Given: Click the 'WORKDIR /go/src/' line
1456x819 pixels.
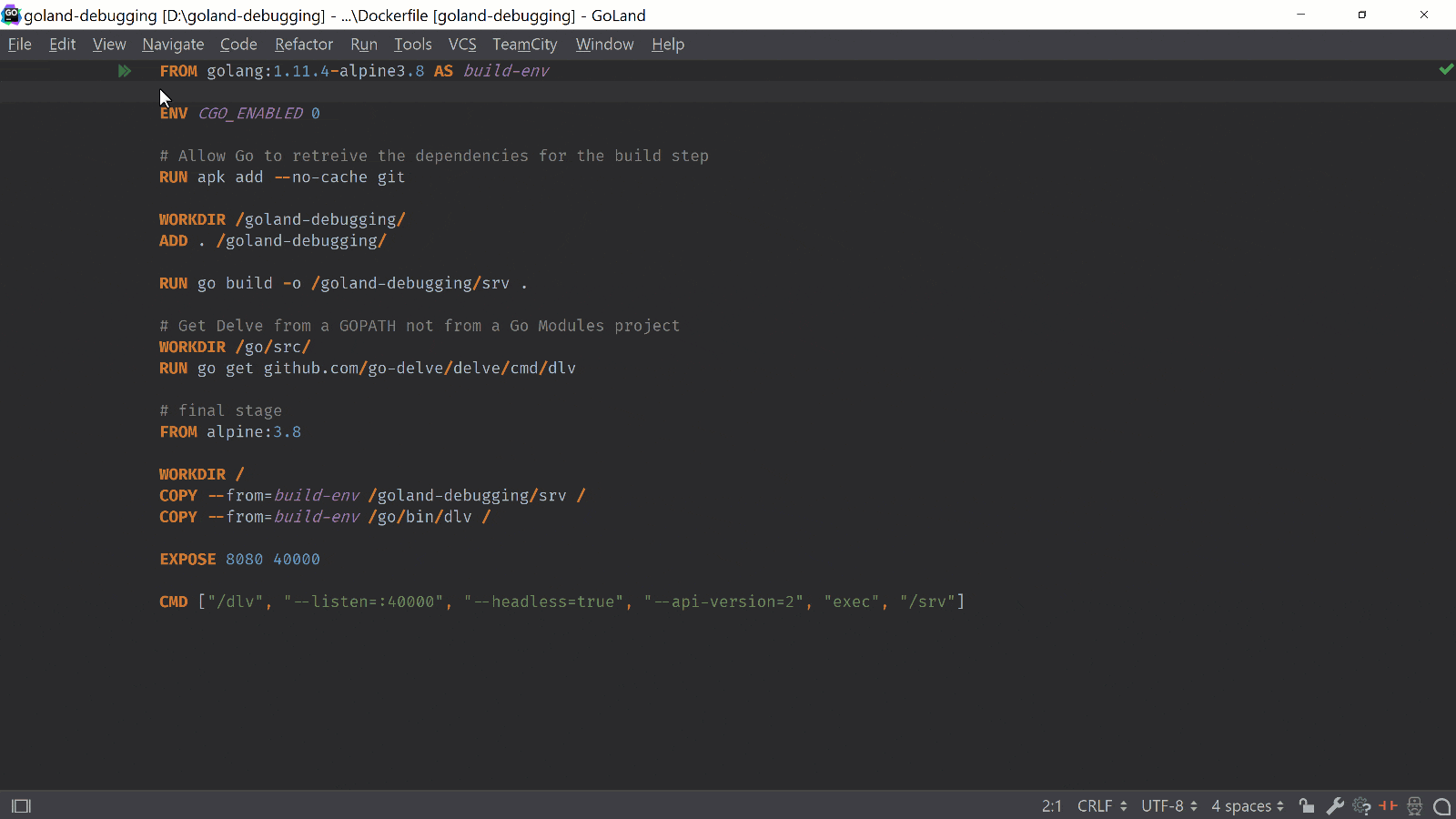Looking at the screenshot, I should [x=235, y=348].
